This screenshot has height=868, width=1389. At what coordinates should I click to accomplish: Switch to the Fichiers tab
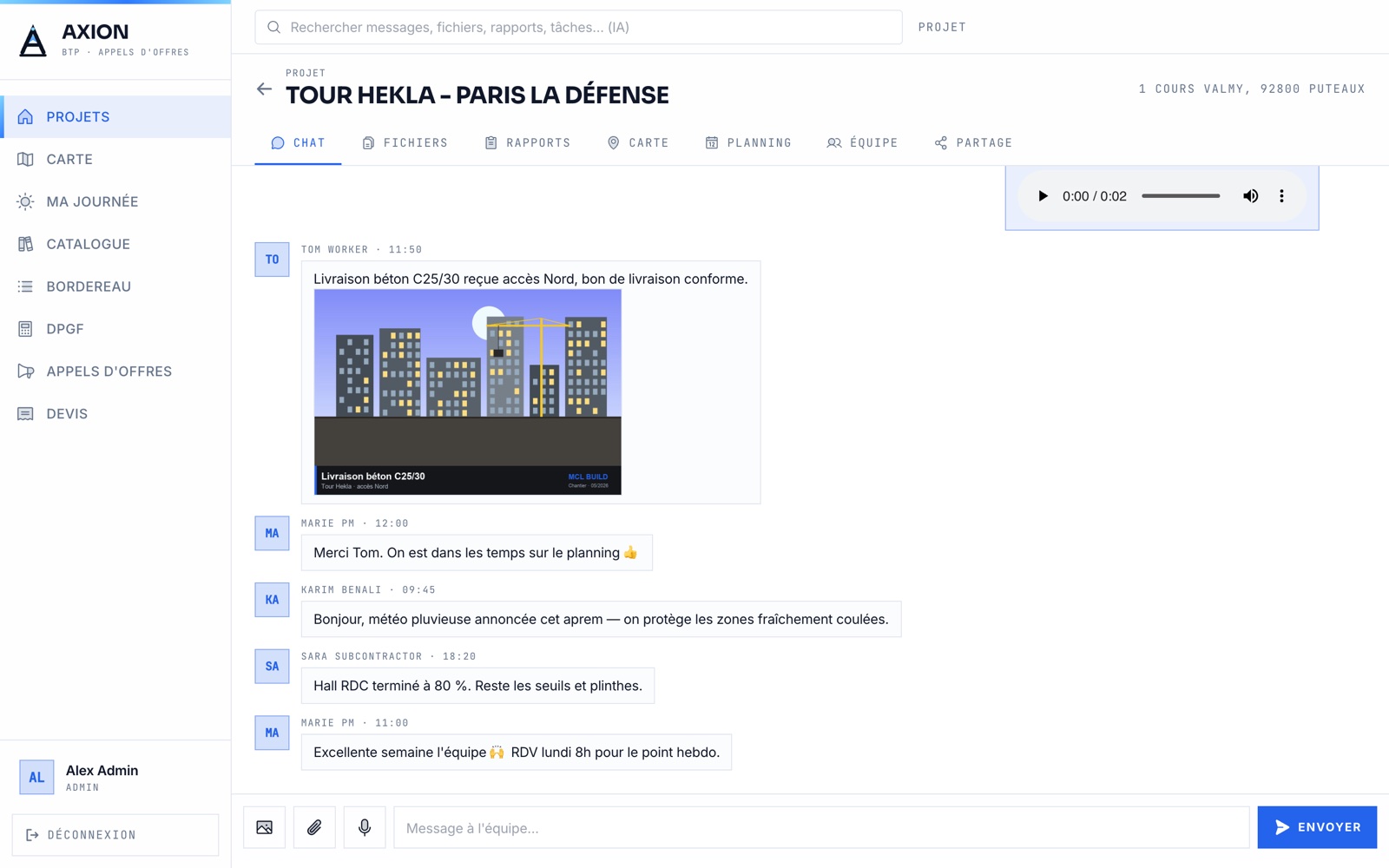(405, 142)
